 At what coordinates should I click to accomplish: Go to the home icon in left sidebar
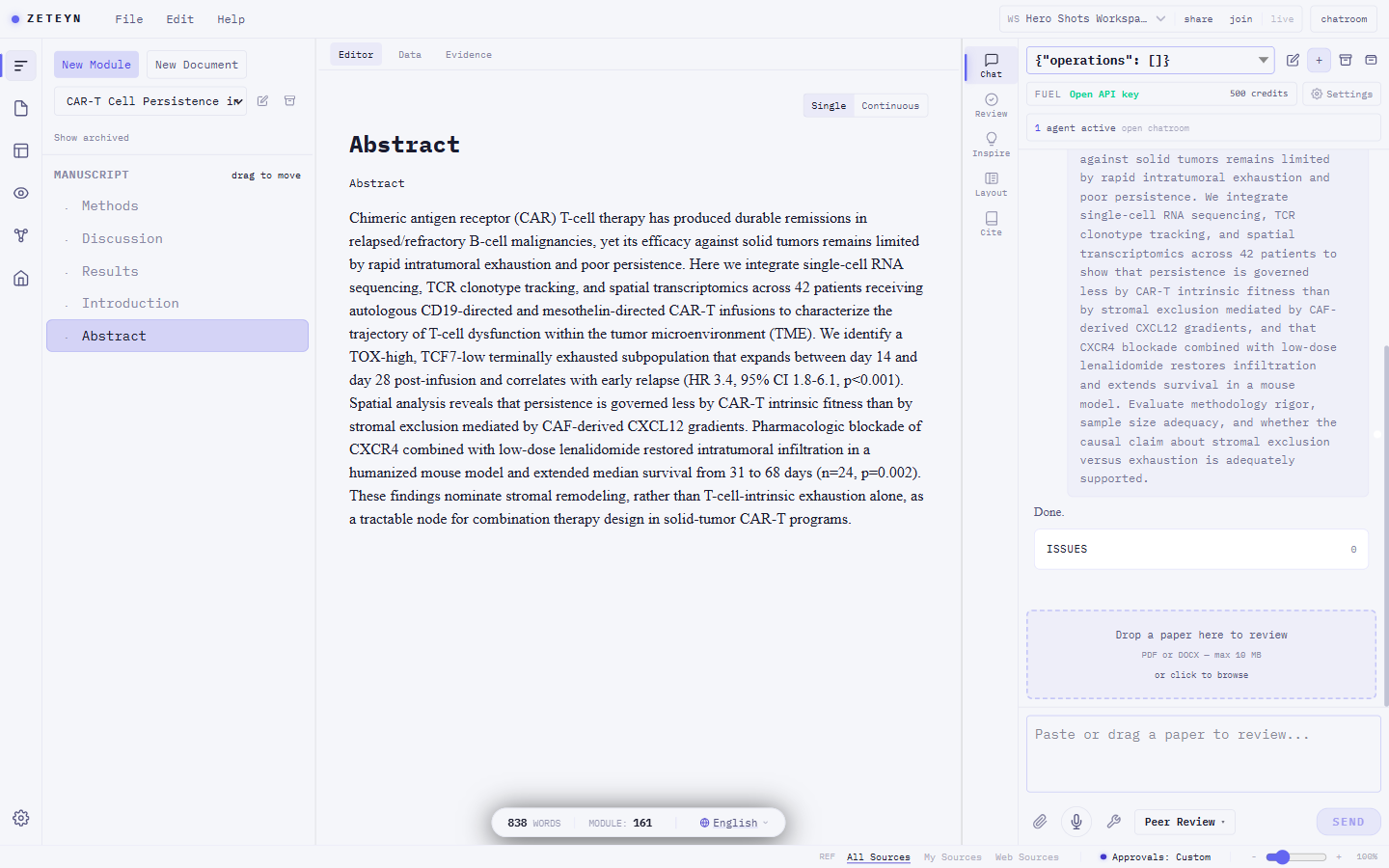(21, 279)
